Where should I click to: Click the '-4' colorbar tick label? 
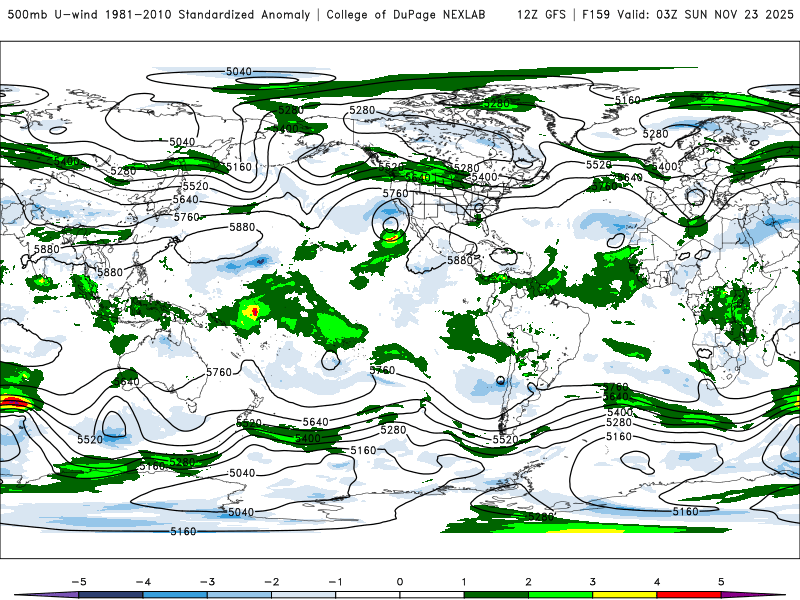click(x=143, y=582)
